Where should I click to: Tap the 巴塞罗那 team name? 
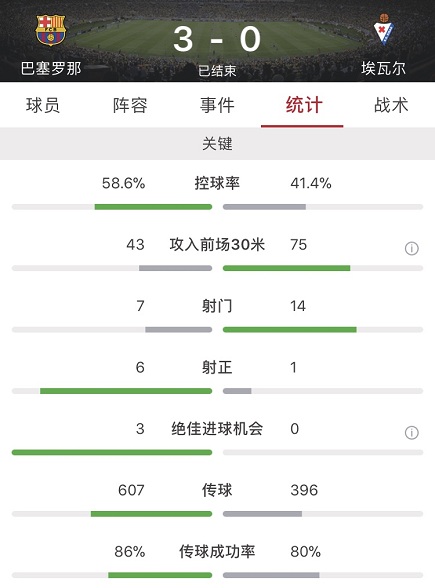point(51,69)
